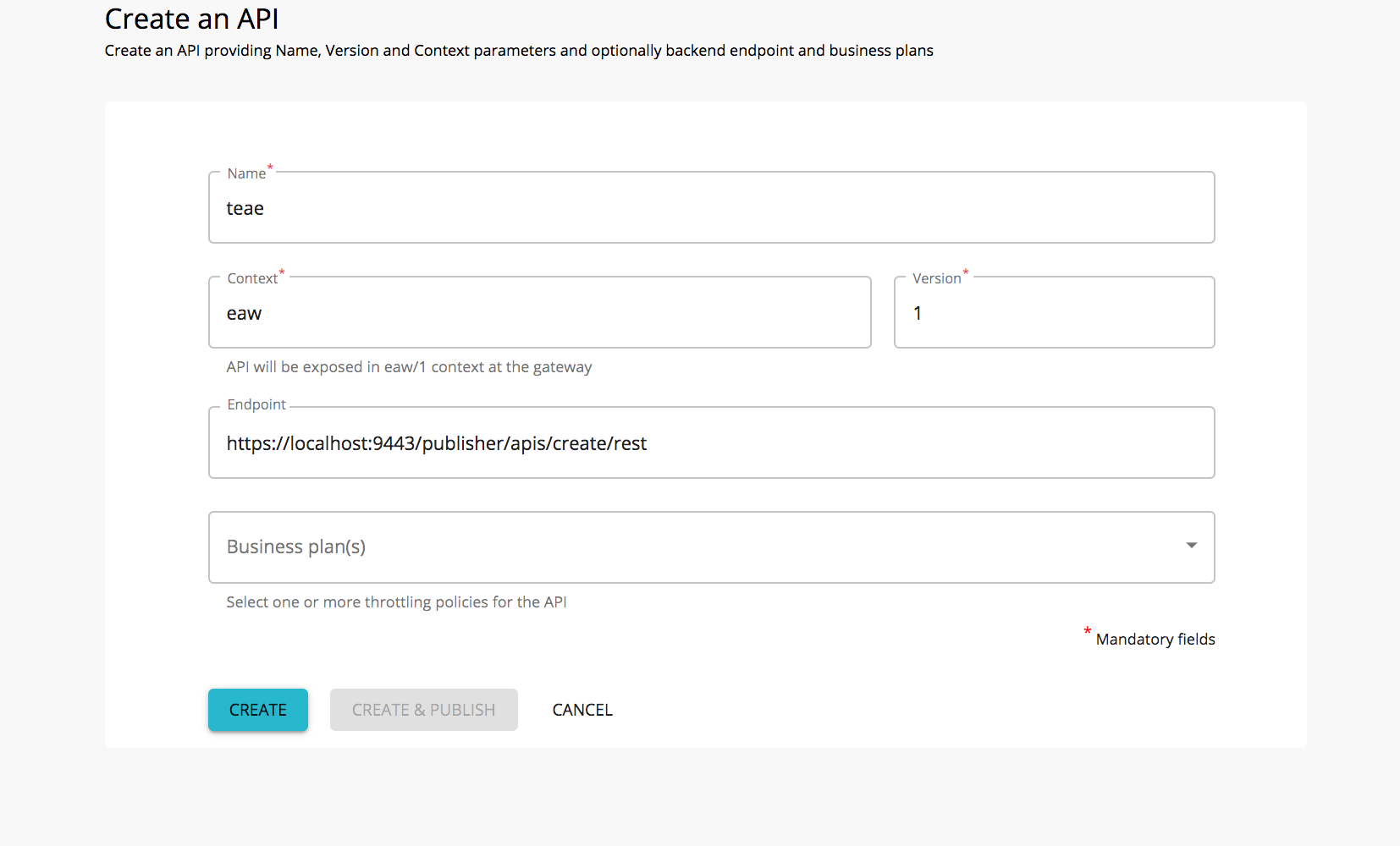
Task: Click 'Select one or more throttling policies' hint
Action: tap(396, 602)
